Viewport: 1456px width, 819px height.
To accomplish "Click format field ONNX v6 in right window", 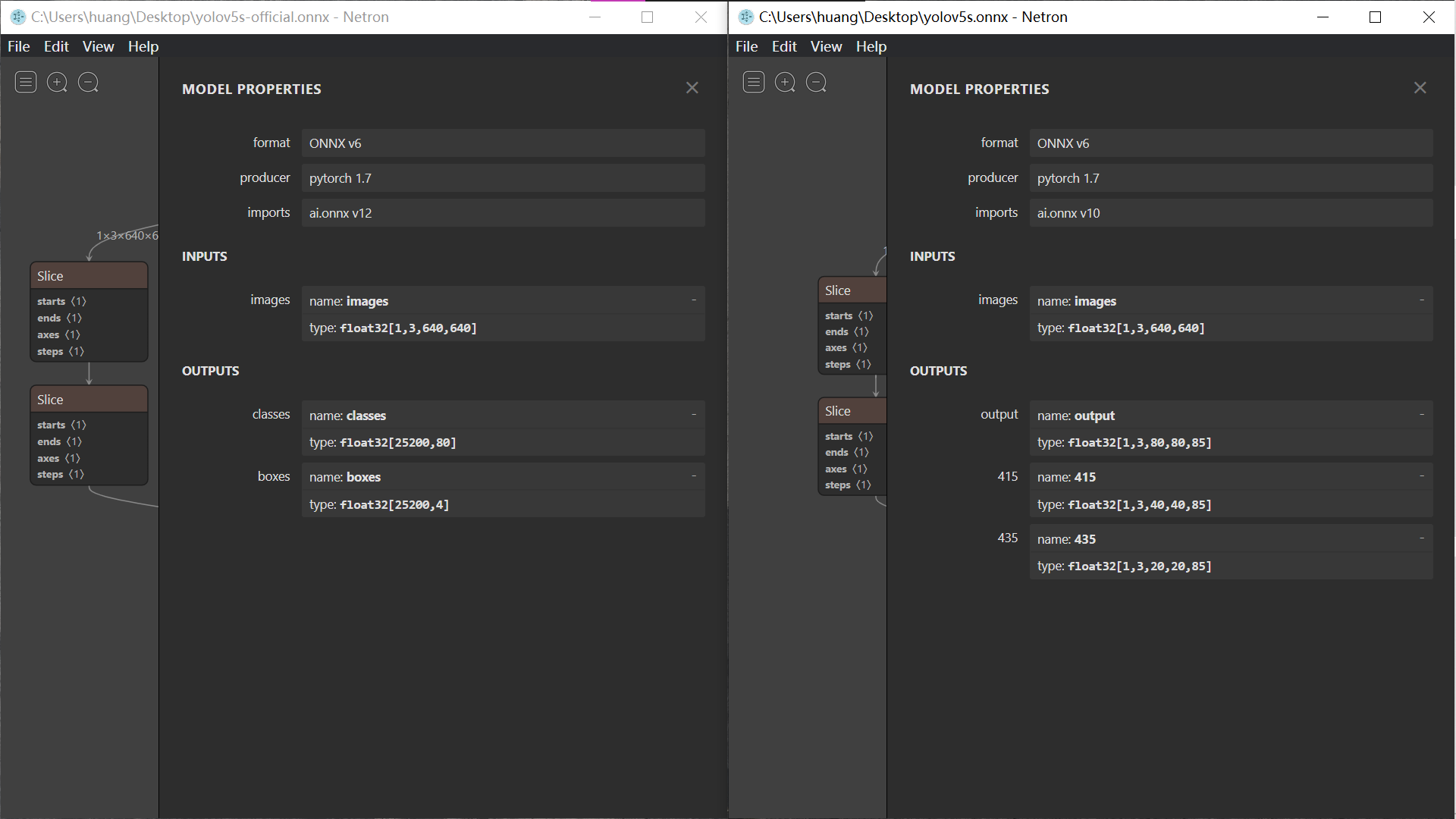I will (1232, 143).
